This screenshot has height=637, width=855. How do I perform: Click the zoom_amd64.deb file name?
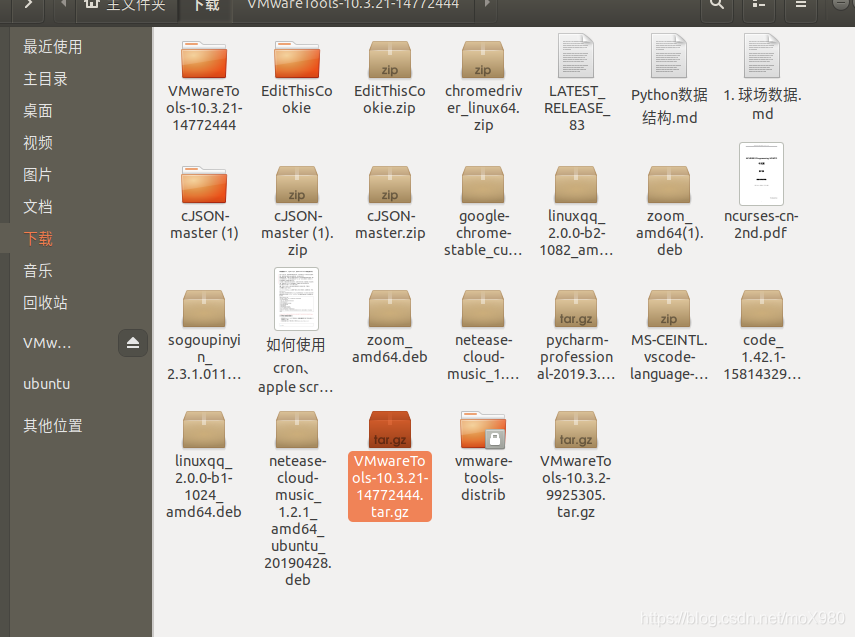[x=389, y=348]
